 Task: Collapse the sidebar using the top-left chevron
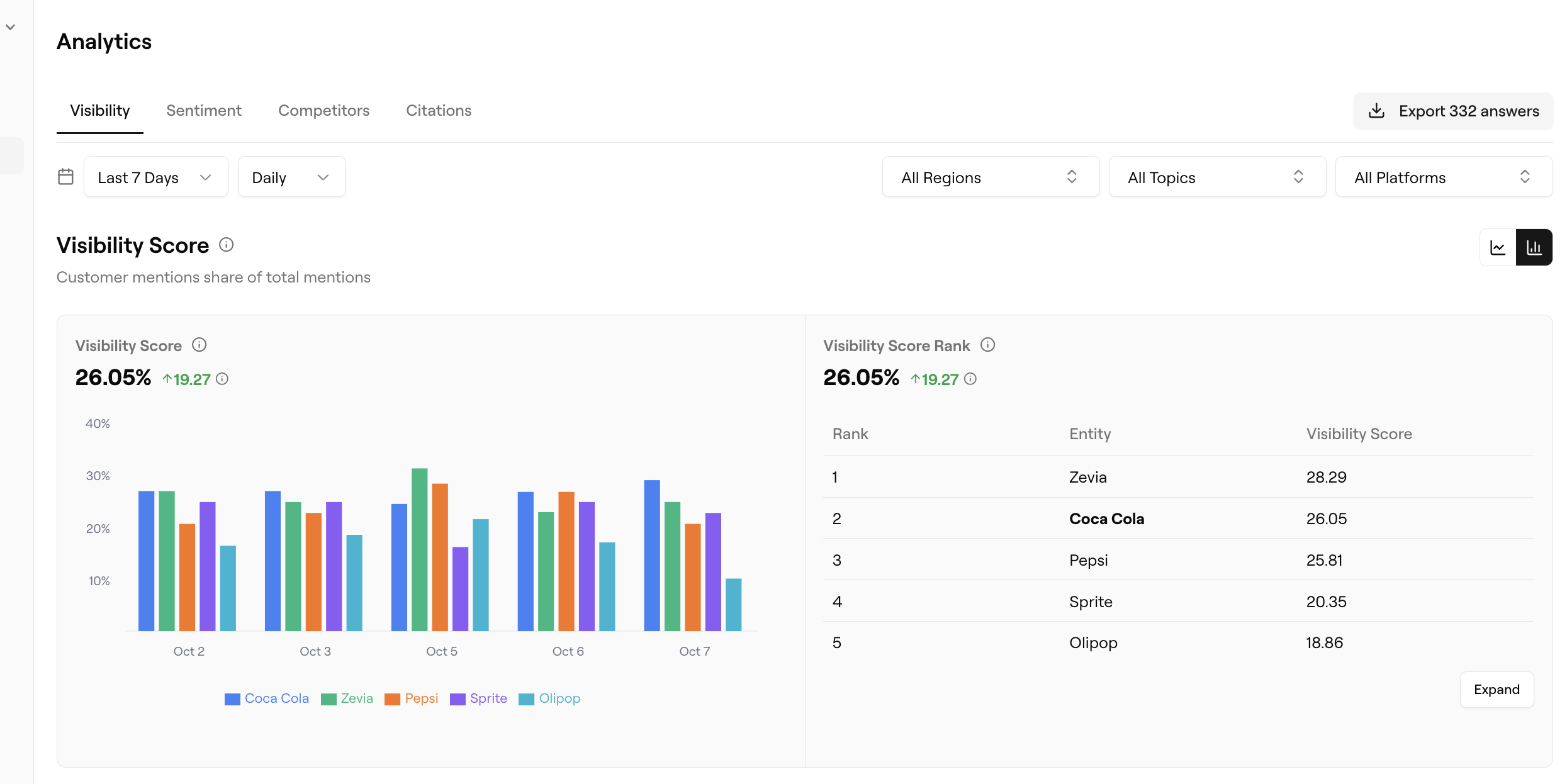(x=11, y=27)
